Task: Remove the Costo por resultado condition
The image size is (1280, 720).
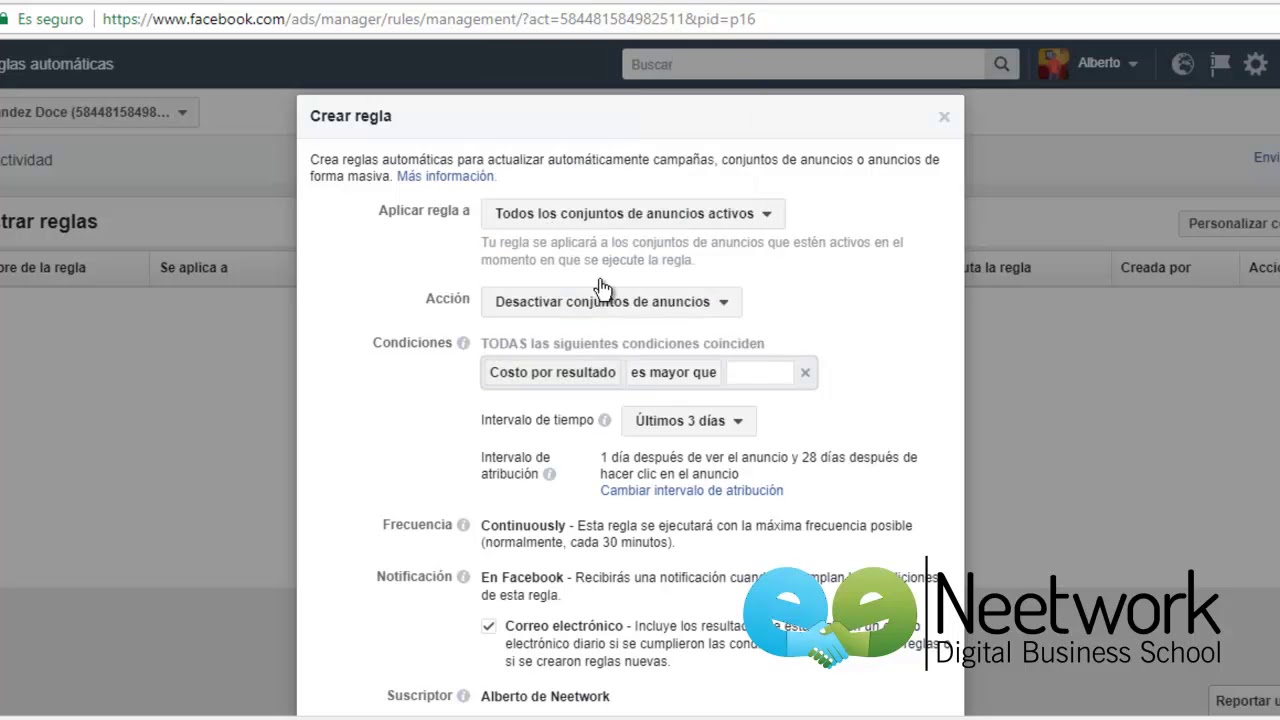Action: coord(805,373)
